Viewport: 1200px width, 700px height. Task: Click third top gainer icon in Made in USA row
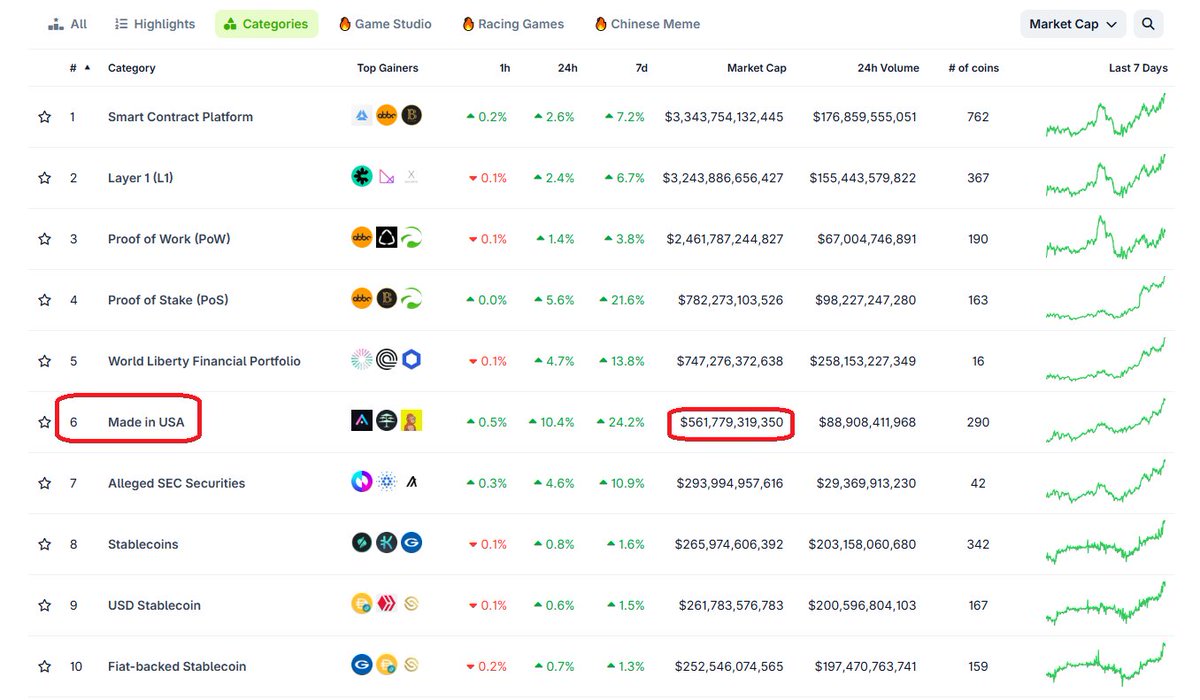coord(411,421)
